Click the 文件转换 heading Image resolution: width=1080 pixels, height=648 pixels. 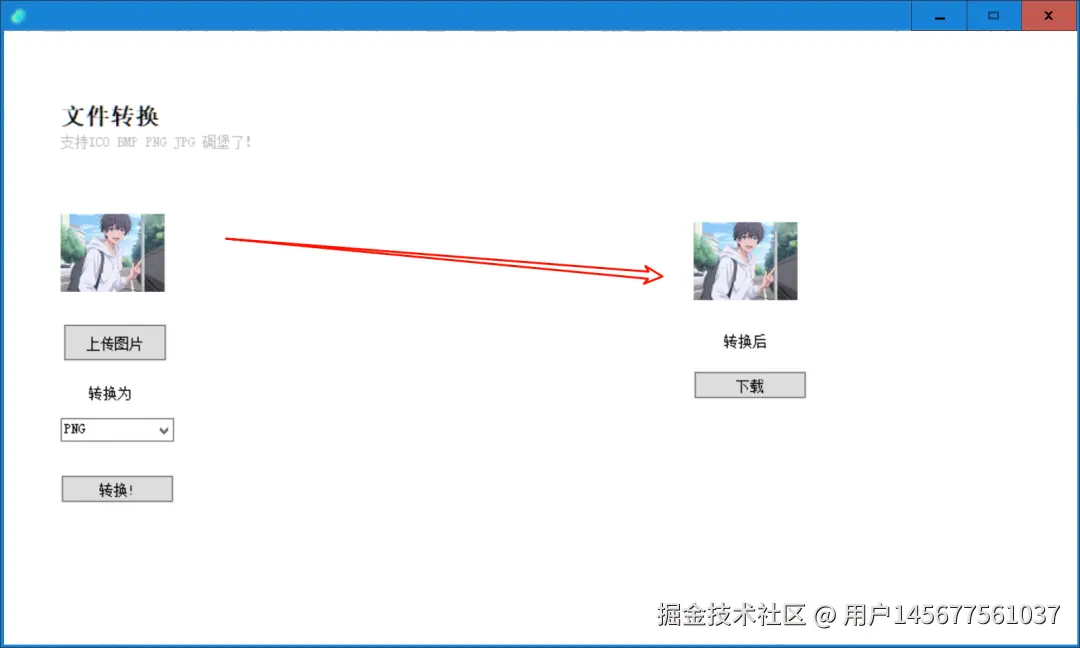point(110,116)
